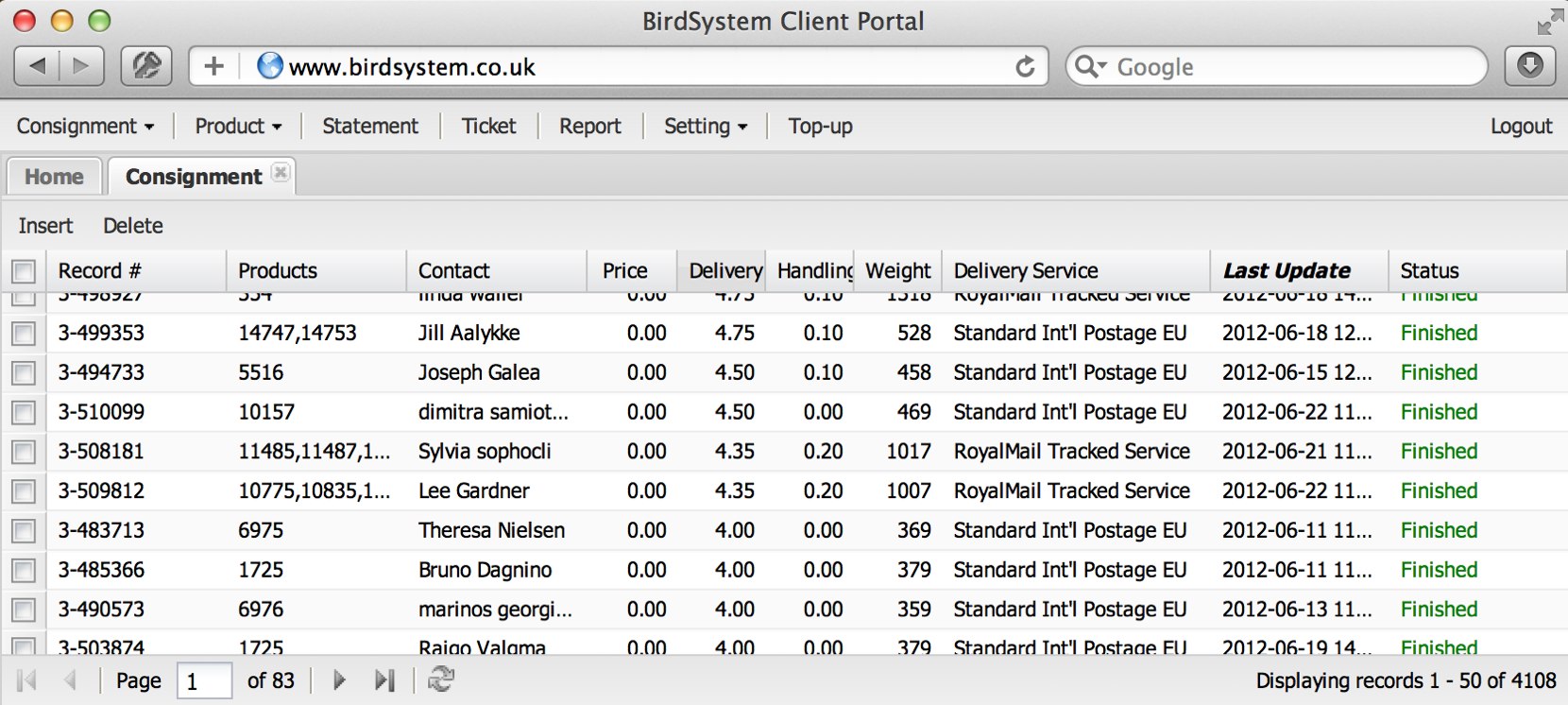This screenshot has width=1568, height=705.
Task: Open the Report menu item
Action: tap(590, 126)
